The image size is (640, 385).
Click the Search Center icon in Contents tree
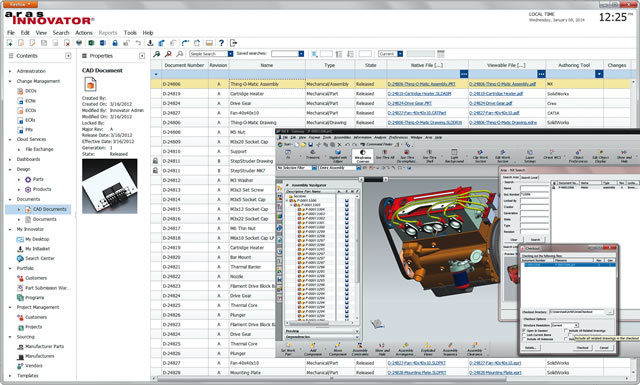(20, 258)
